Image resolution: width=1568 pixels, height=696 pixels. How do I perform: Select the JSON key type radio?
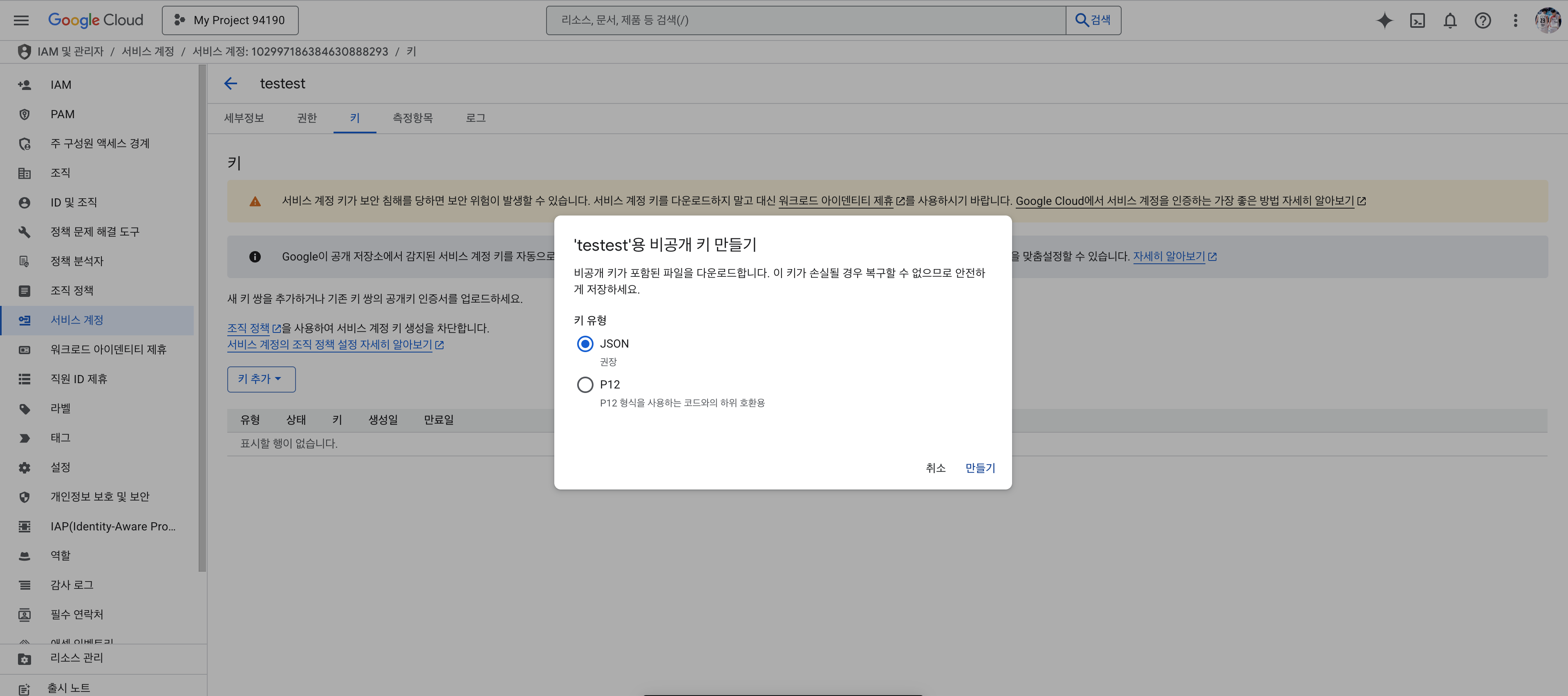pyautogui.click(x=585, y=344)
